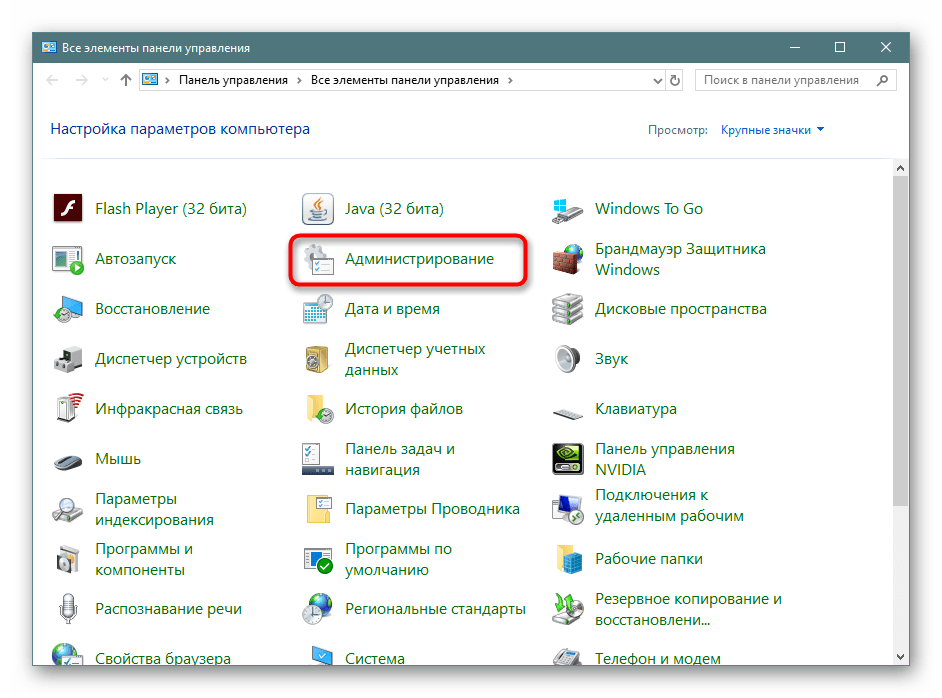Go up one level with the Up arrow
942x698 pixels.
coord(126,80)
